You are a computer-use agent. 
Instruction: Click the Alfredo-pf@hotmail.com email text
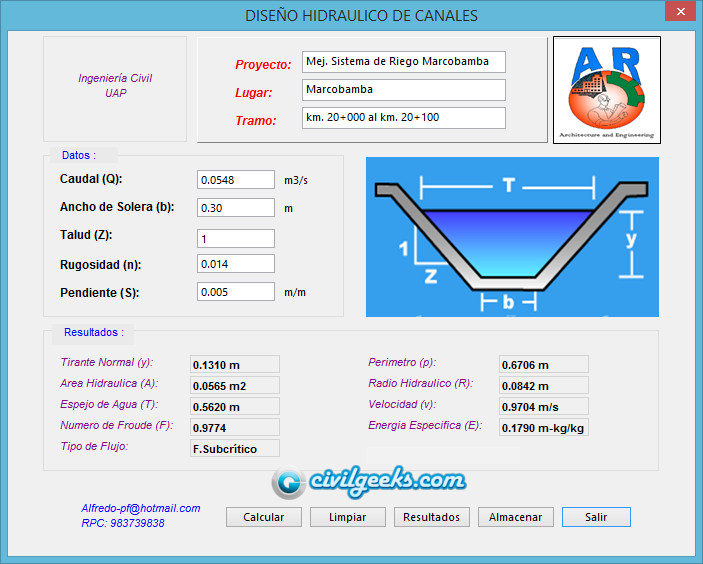(141, 508)
